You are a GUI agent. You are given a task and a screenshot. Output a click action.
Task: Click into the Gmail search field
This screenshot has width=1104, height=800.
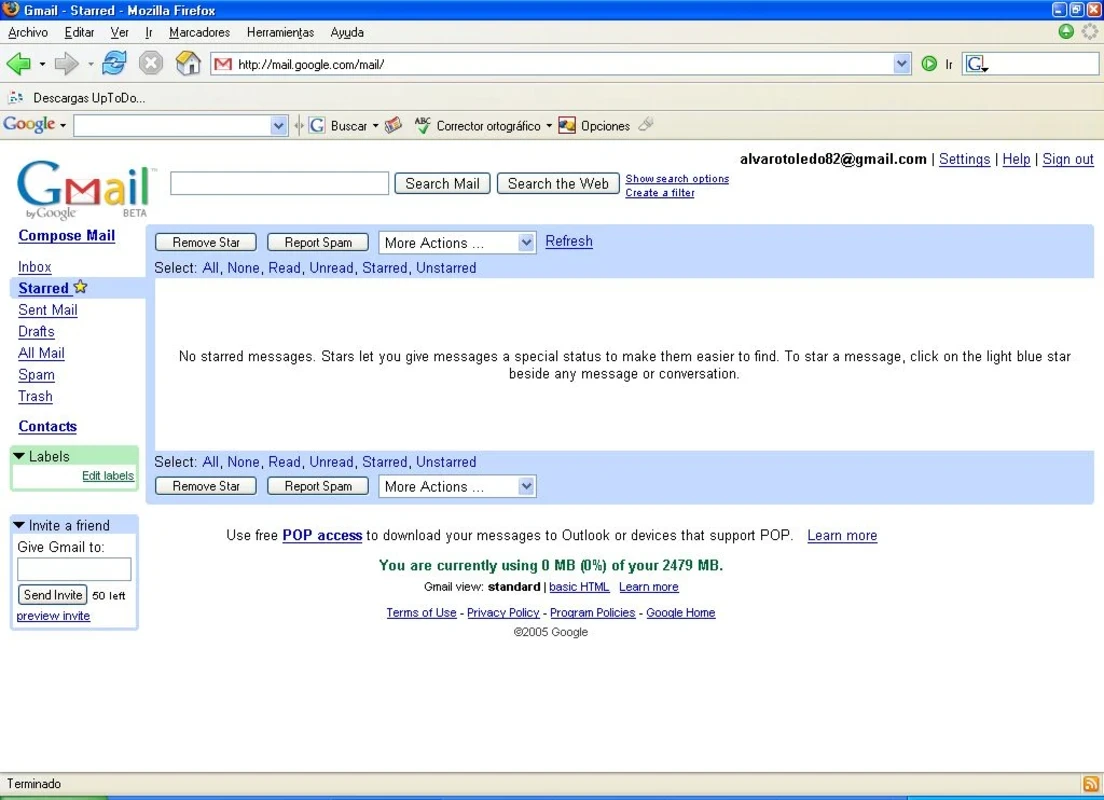(280, 183)
